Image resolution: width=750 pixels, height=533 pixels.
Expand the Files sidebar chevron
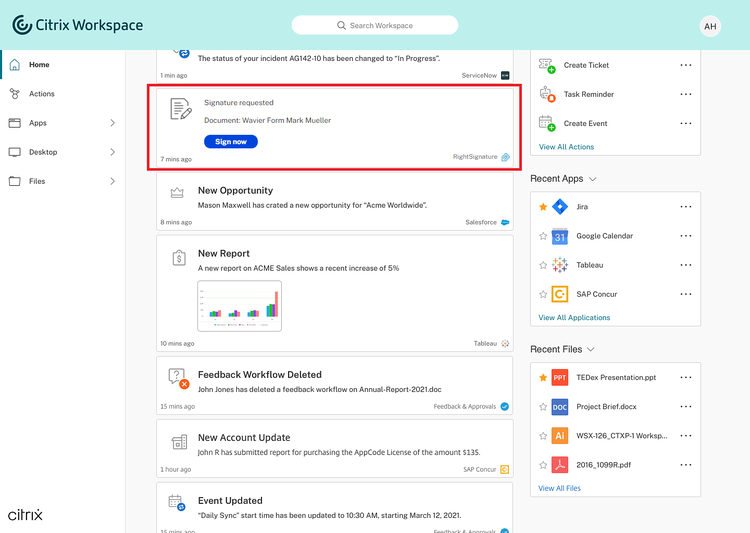(x=112, y=181)
